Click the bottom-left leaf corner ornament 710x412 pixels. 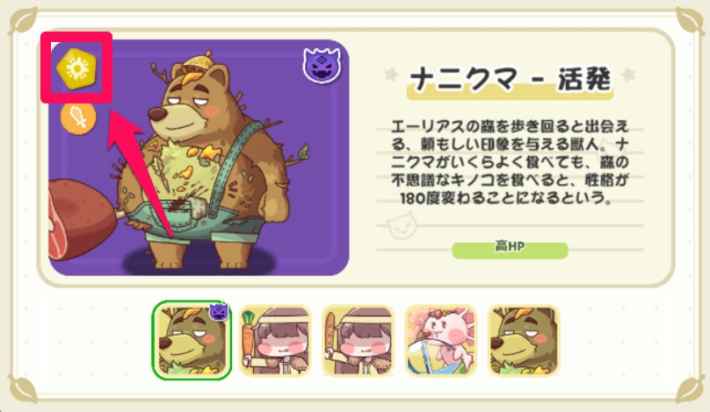(x=24, y=389)
